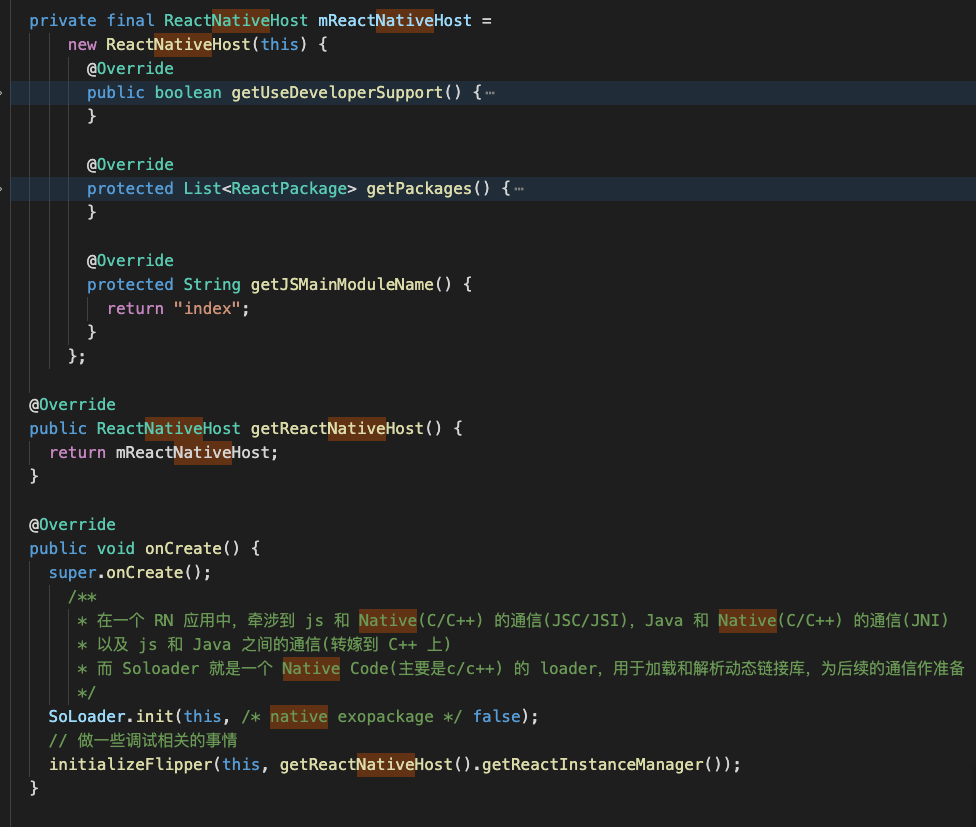Expand the folded getUseDeveloperSupport gutter chevron
This screenshot has height=827, width=976.
(3, 93)
